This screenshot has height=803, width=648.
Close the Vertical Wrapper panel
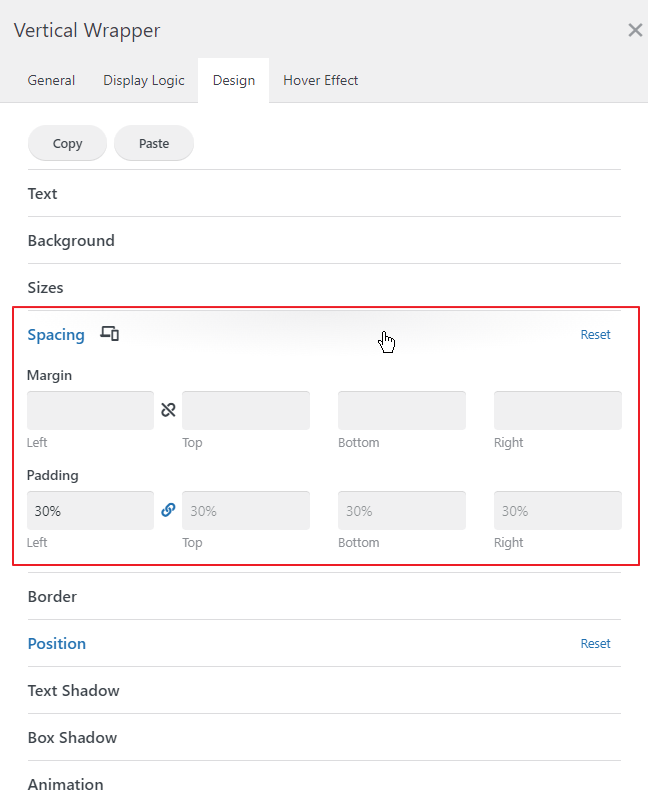[x=635, y=30]
